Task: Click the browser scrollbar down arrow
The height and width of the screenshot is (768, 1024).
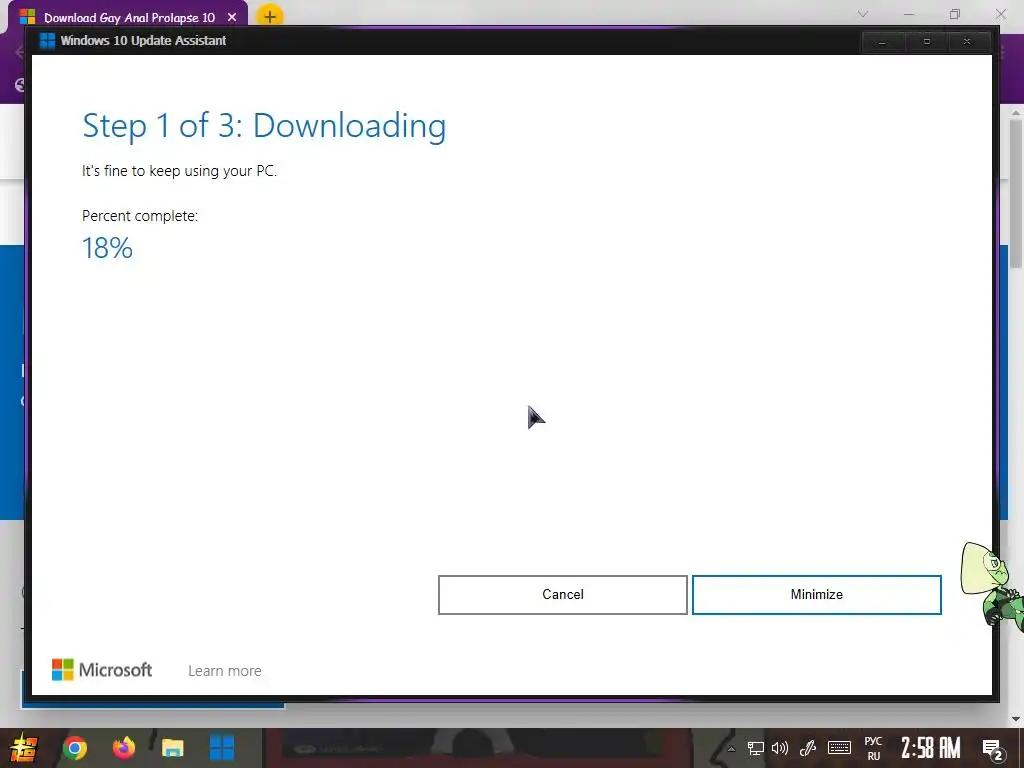Action: tap(1016, 719)
